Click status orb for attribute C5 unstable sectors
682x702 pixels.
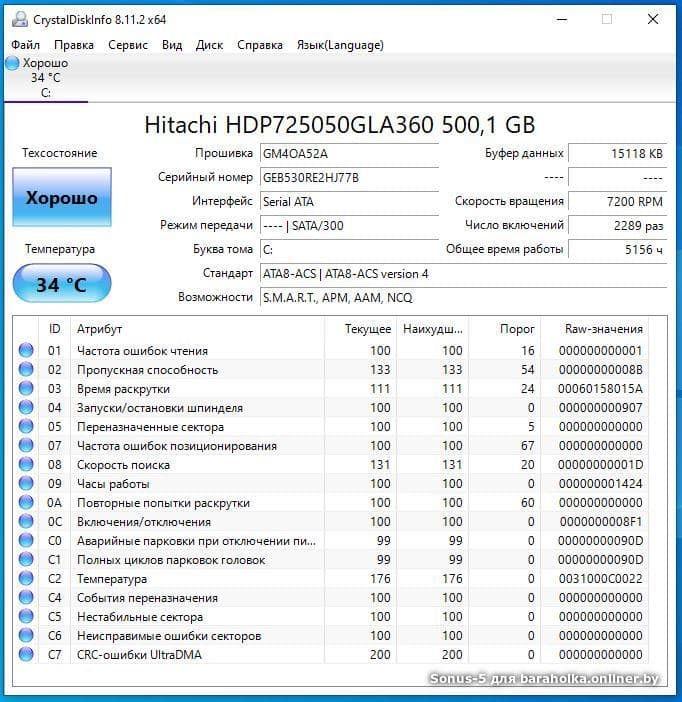point(26,616)
